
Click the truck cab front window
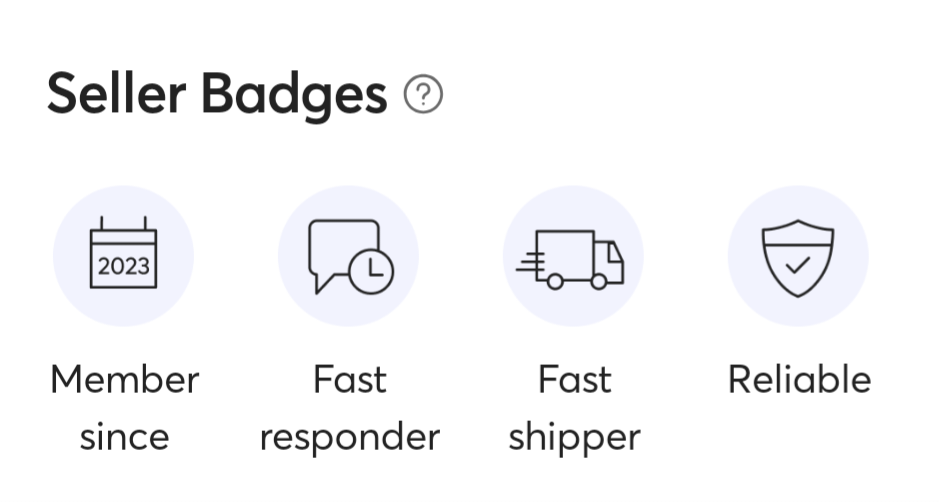(610, 250)
